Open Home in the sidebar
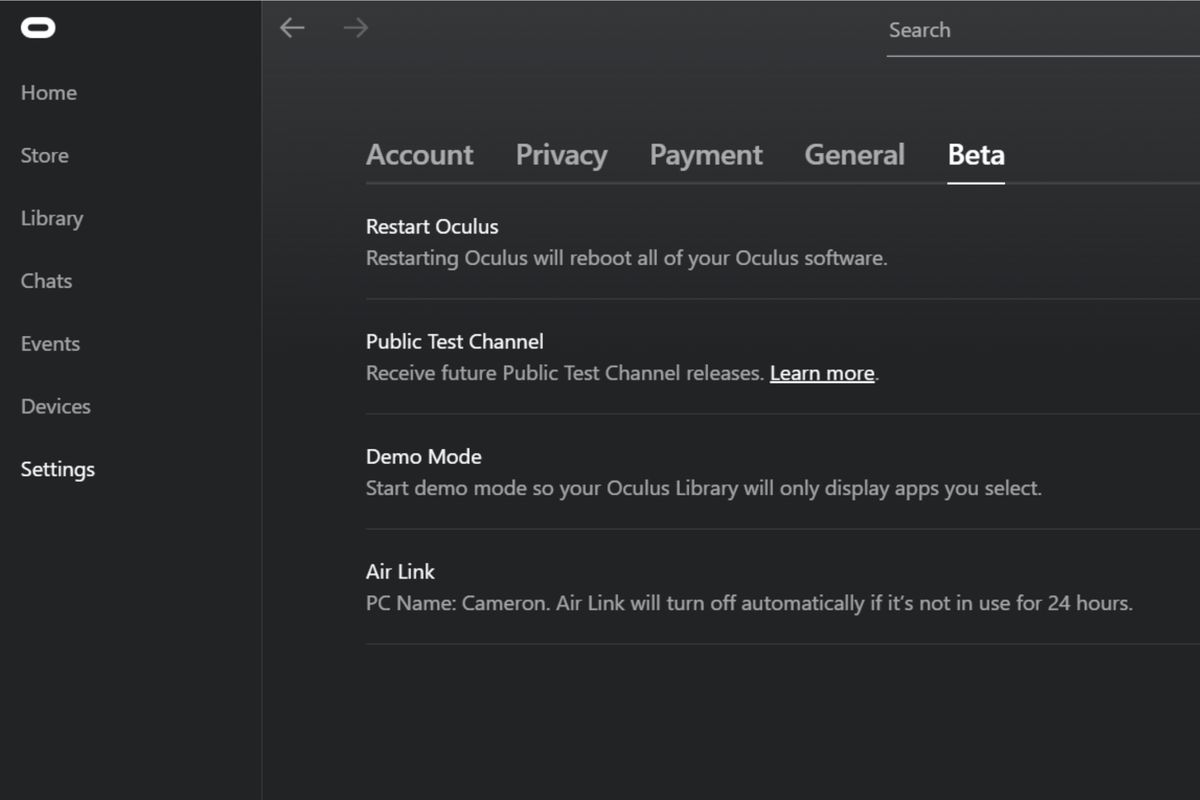The height and width of the screenshot is (800, 1200). coord(49,93)
